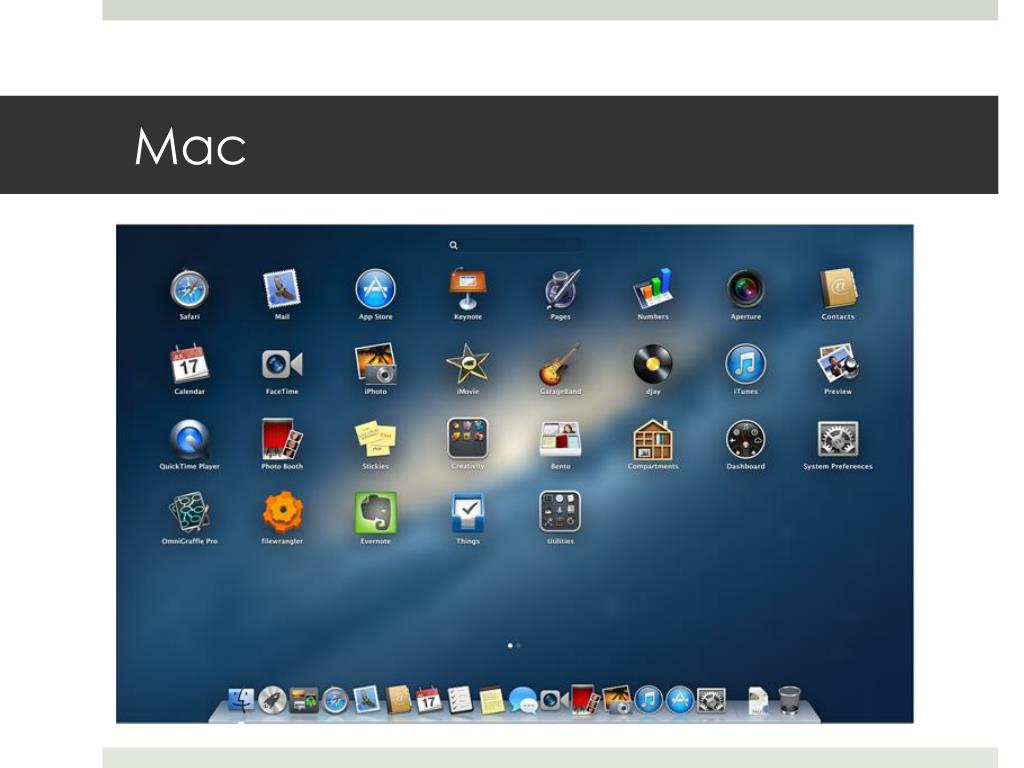Open the filewrangler app
Viewport: 1024px width, 768px height.
click(x=282, y=512)
